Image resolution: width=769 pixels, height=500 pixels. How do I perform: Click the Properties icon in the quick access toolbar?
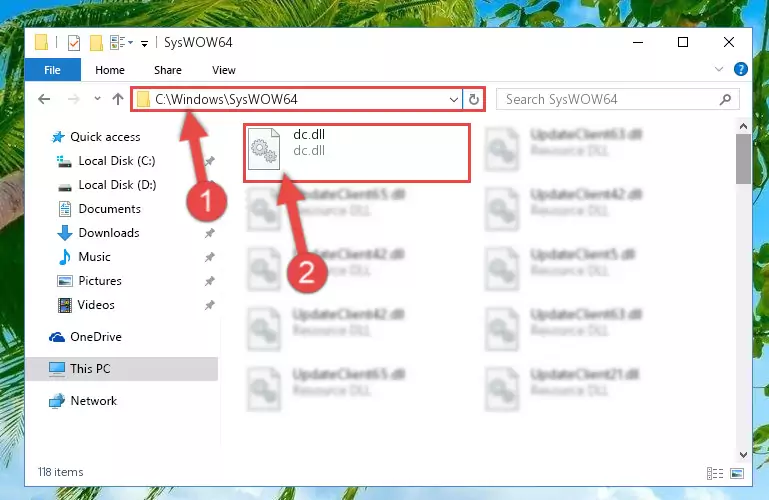[74, 43]
